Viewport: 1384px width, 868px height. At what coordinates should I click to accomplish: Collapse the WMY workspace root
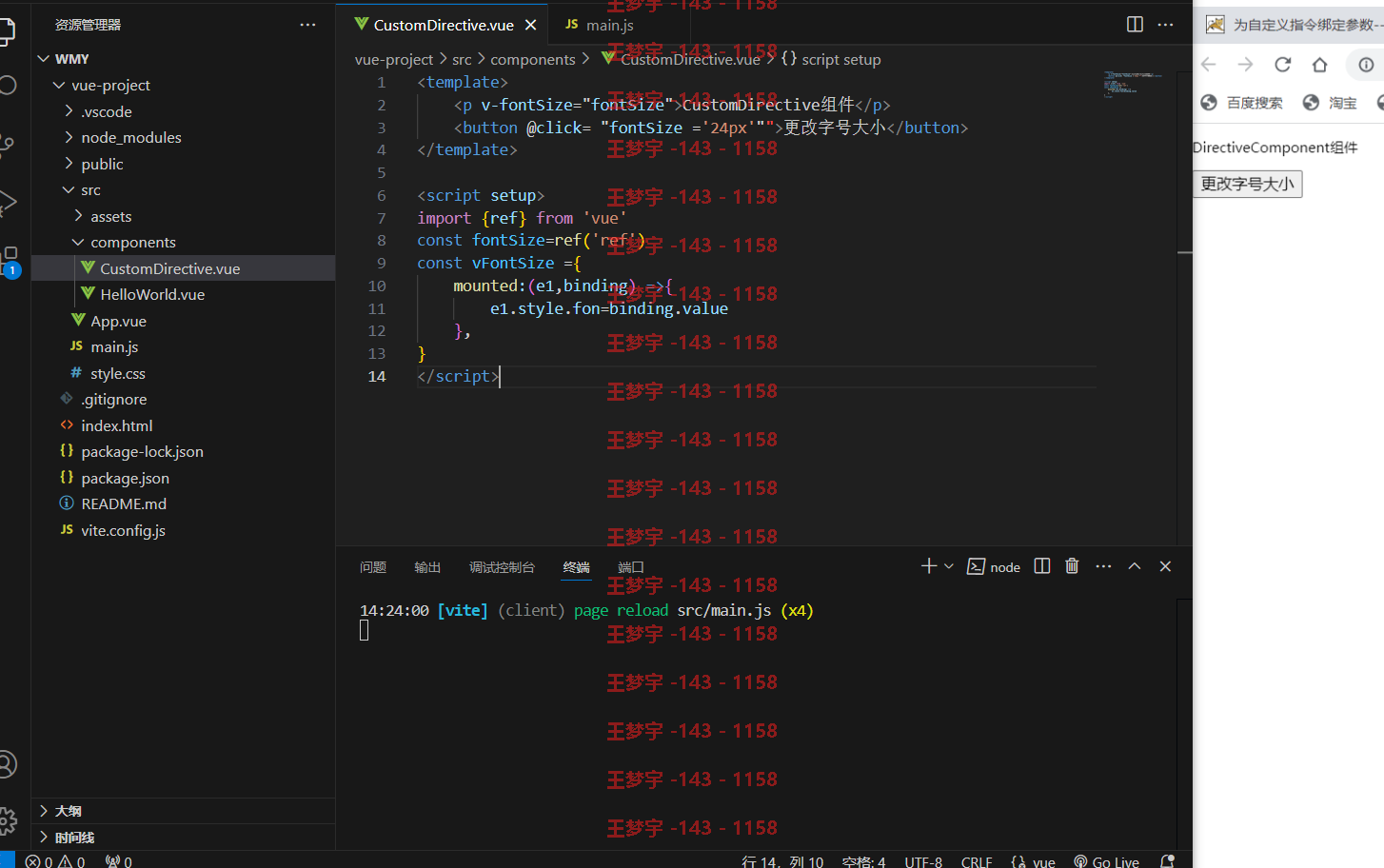point(184,59)
